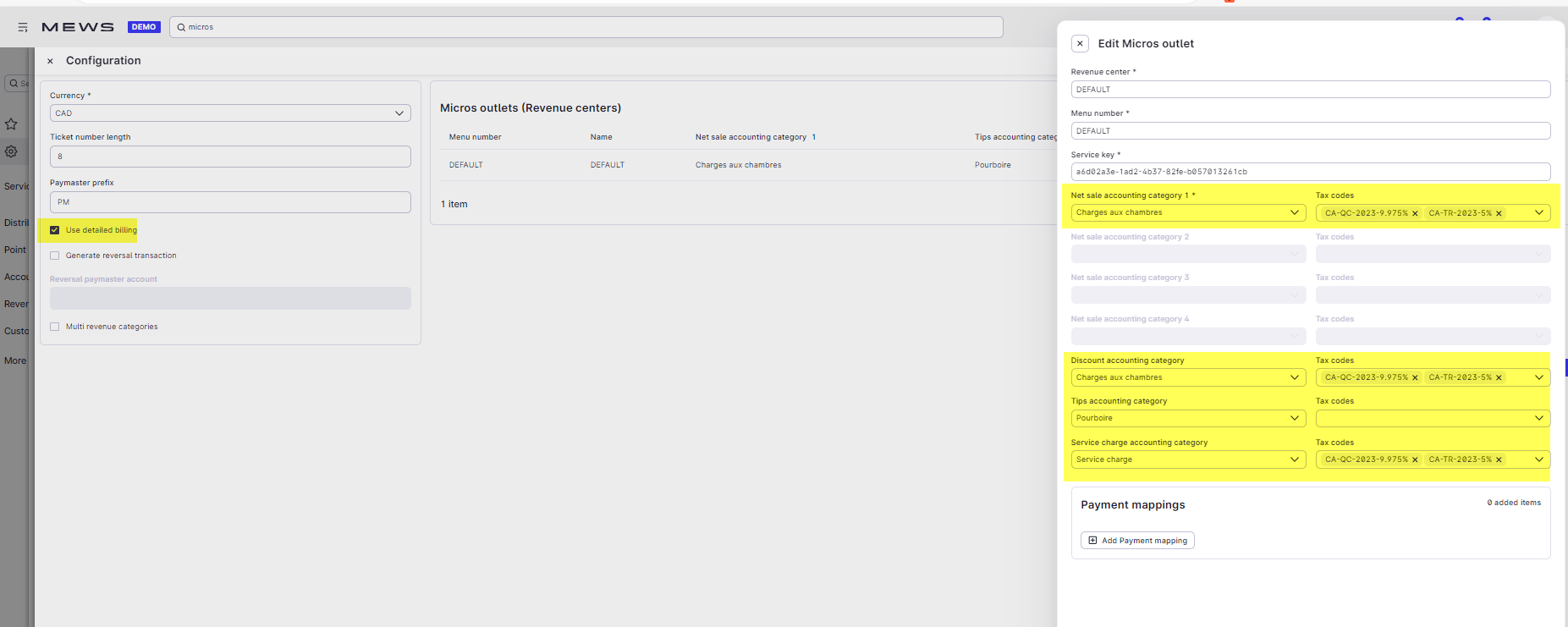
Task: Expand the Currency CAD dropdown
Action: point(229,113)
